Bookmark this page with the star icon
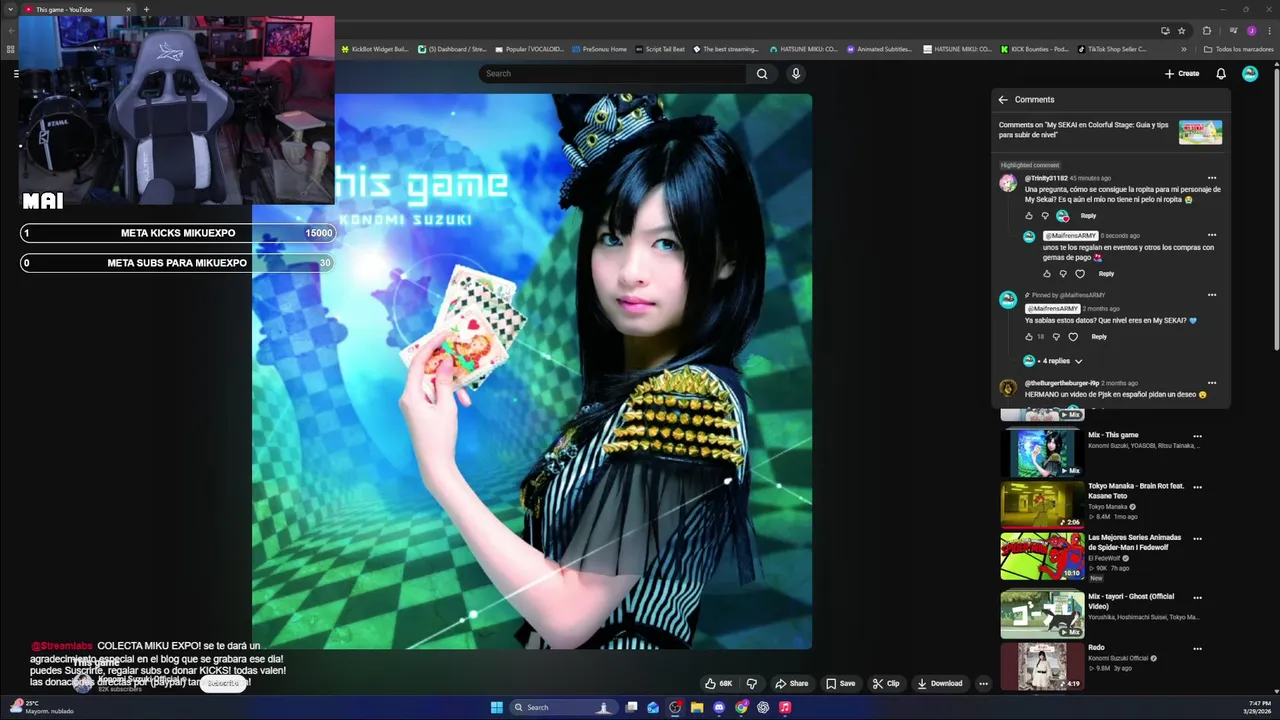Image resolution: width=1280 pixels, height=720 pixels. click(1181, 31)
